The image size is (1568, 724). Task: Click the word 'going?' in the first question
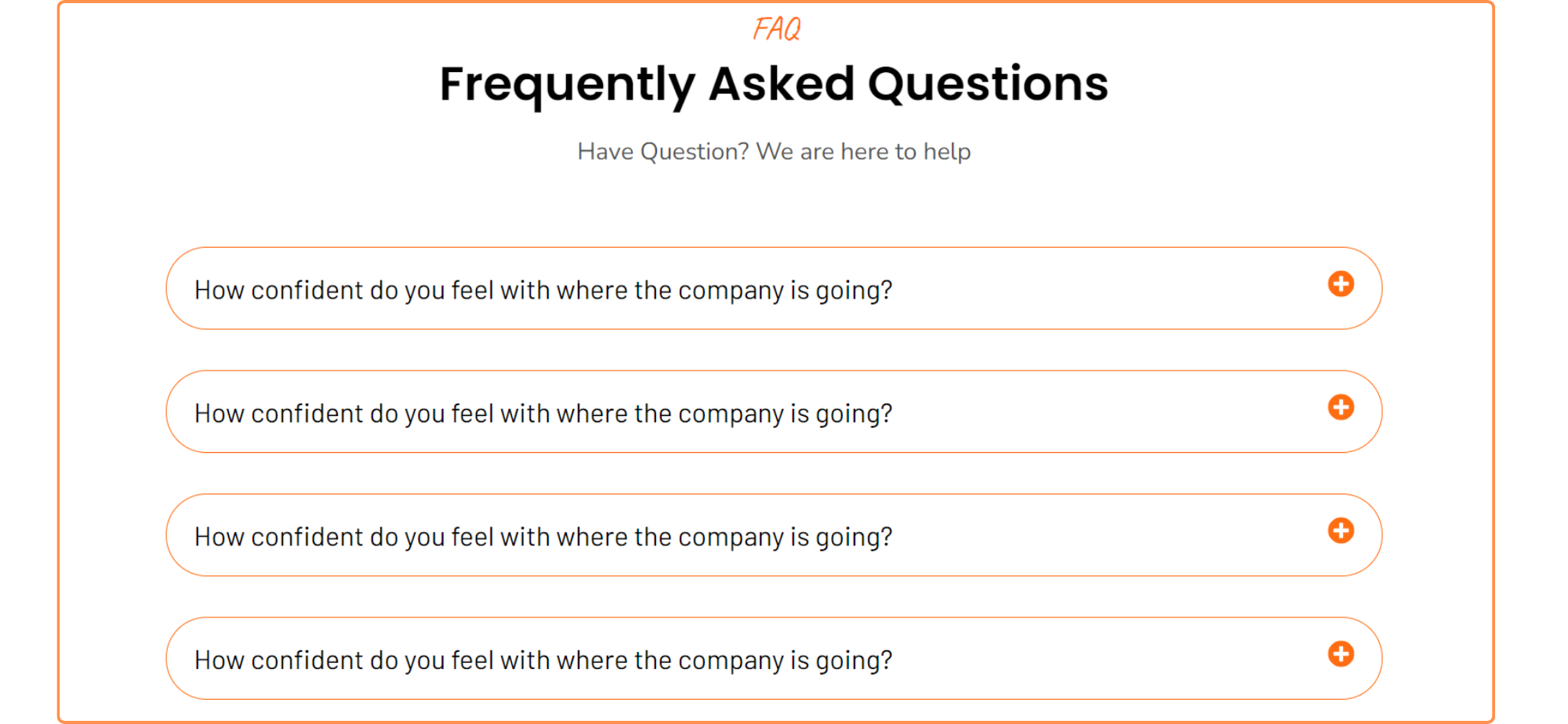click(x=854, y=291)
